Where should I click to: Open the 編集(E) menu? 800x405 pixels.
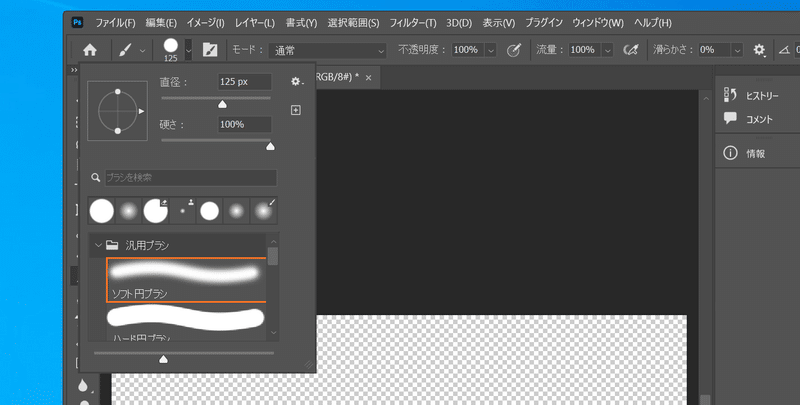161,23
